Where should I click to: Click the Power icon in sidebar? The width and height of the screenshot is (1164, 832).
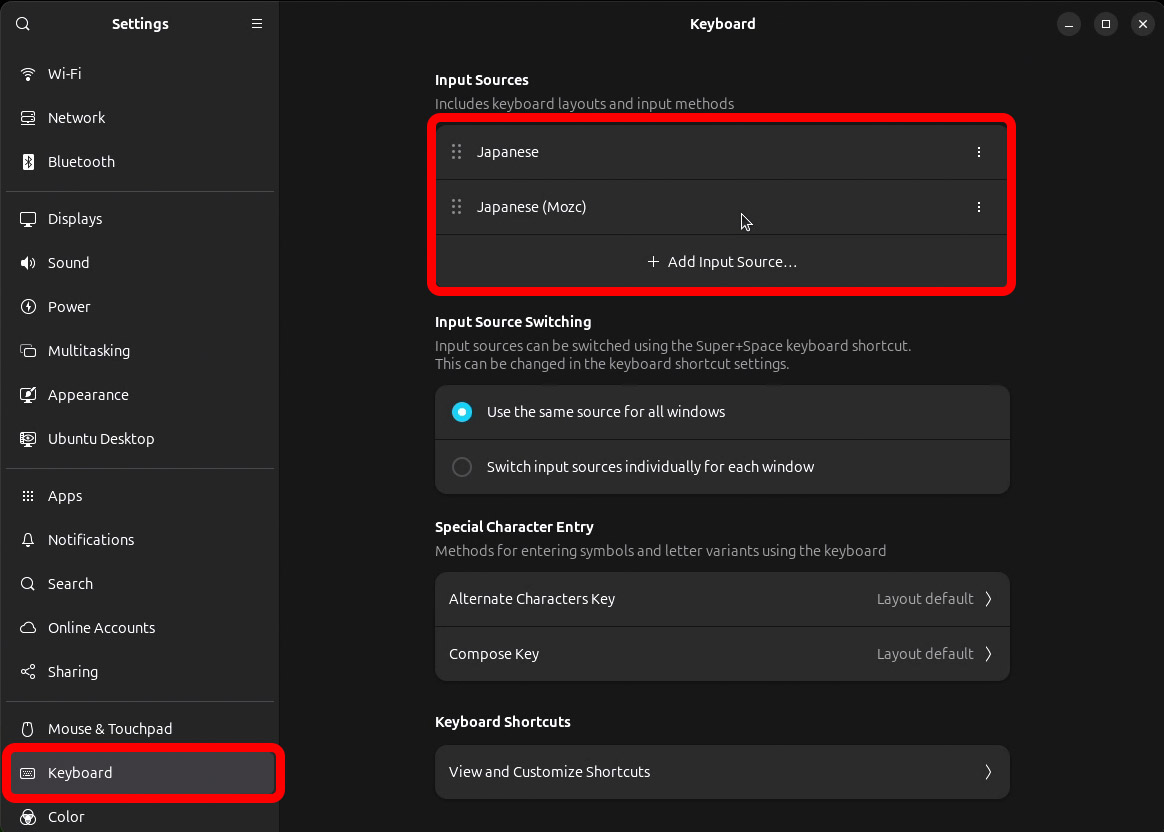point(28,307)
